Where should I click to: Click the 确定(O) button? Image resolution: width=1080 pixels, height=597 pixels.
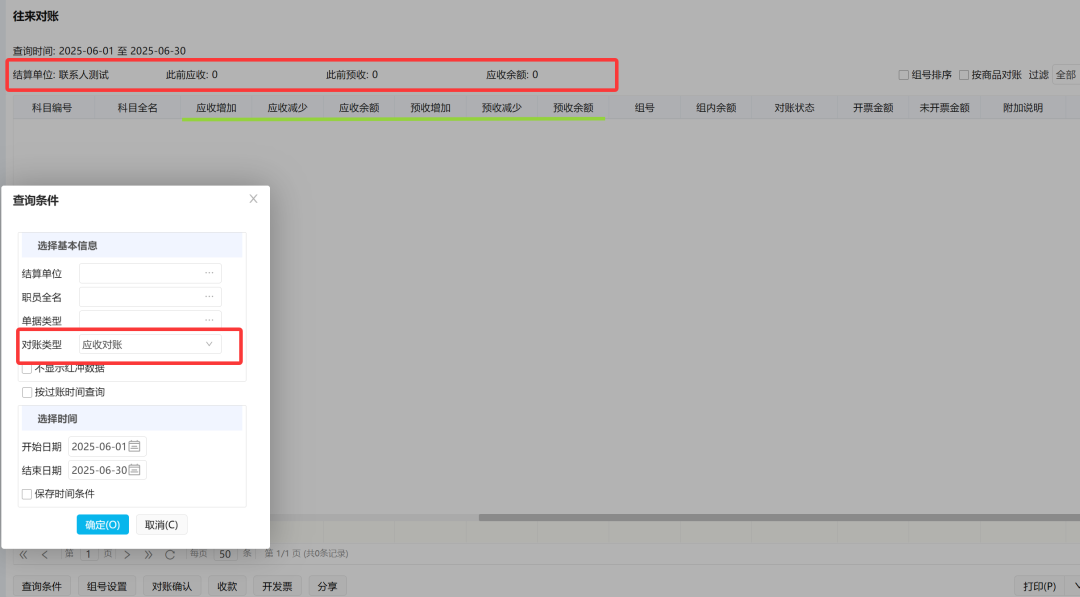pyautogui.click(x=103, y=525)
